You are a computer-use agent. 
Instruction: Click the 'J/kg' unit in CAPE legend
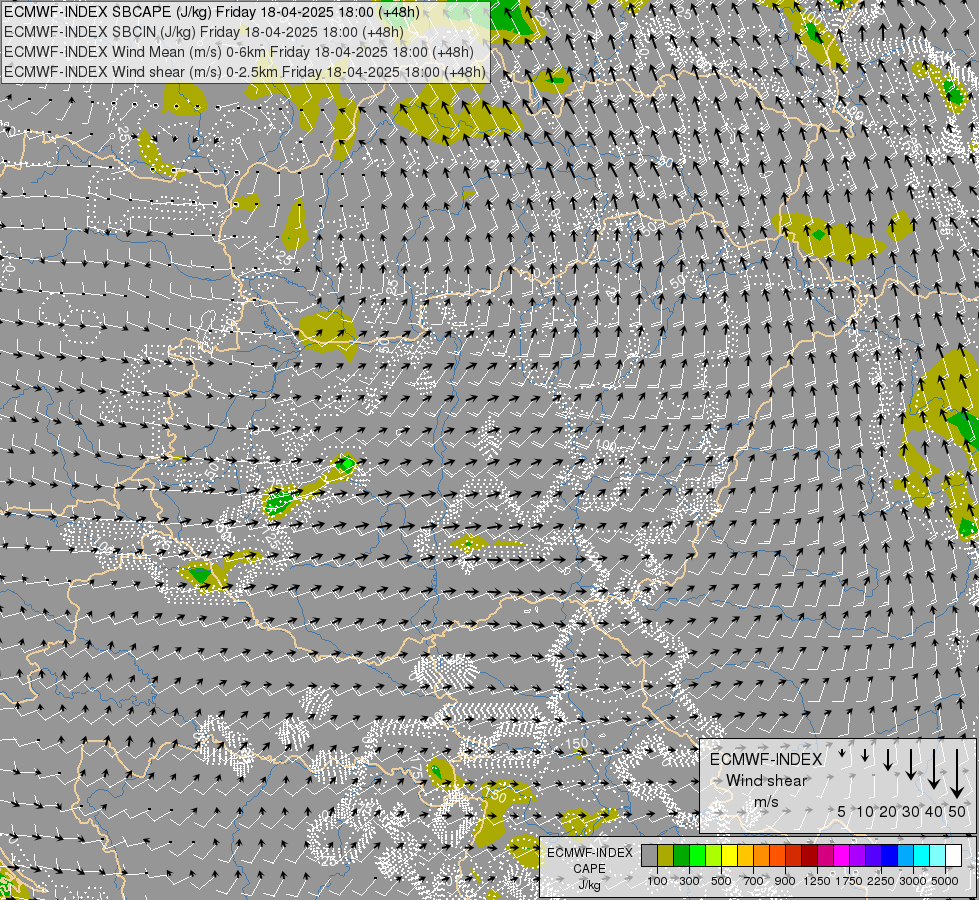(x=589, y=885)
